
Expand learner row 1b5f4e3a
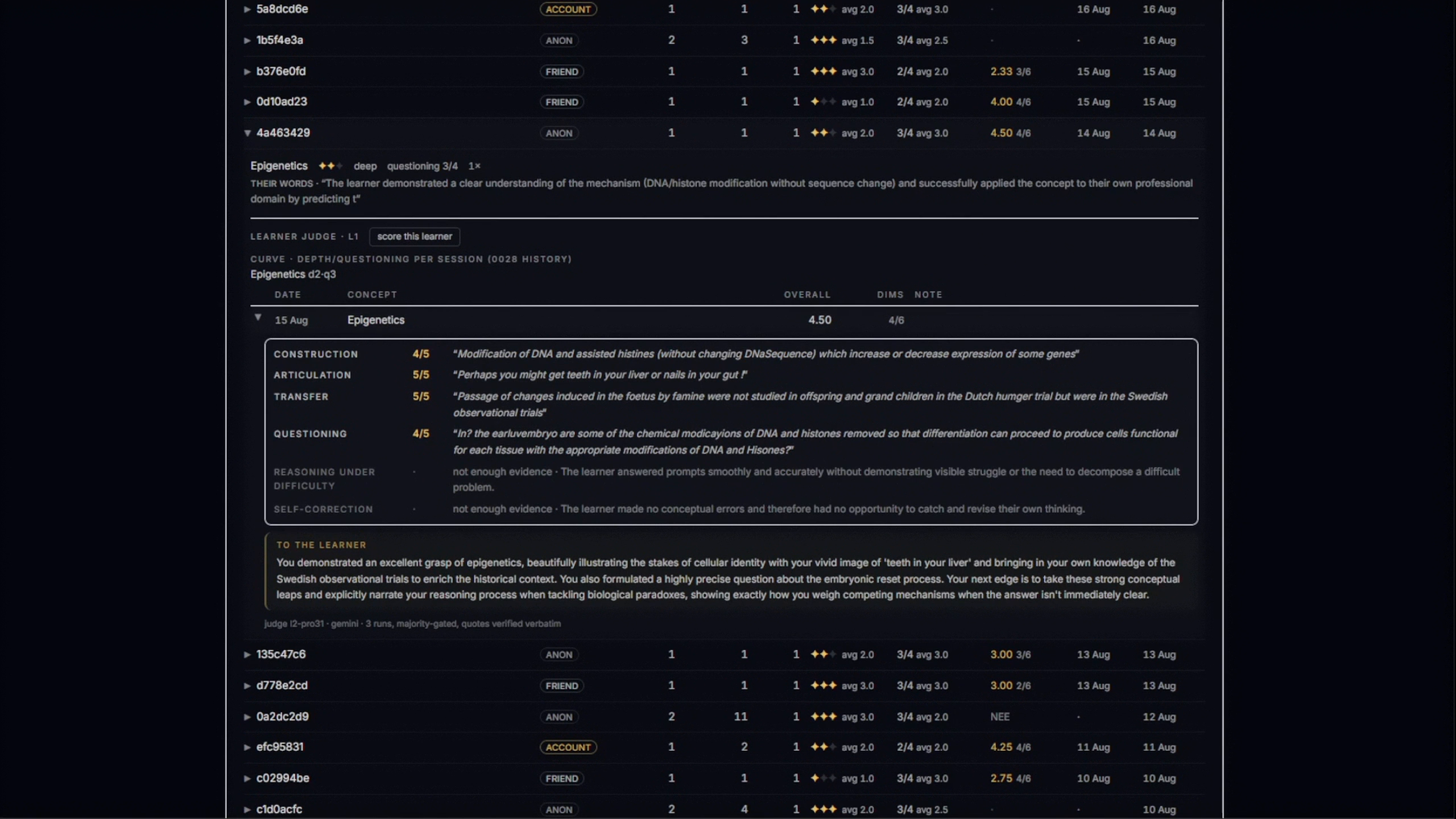point(247,40)
